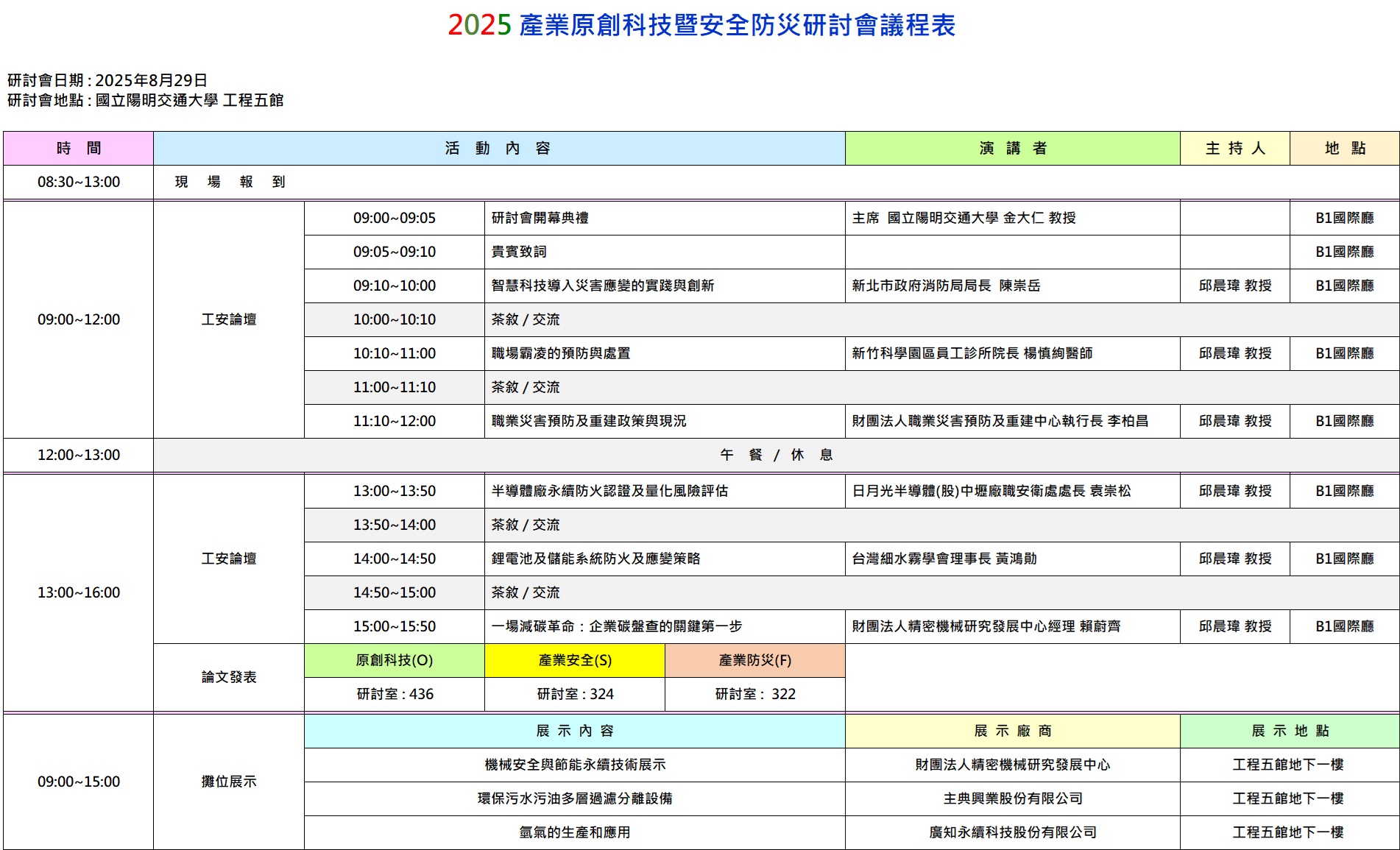This screenshot has height=850, width=1400.
Task: Click the 13:00~16:00 time block cell
Action: 79,592
